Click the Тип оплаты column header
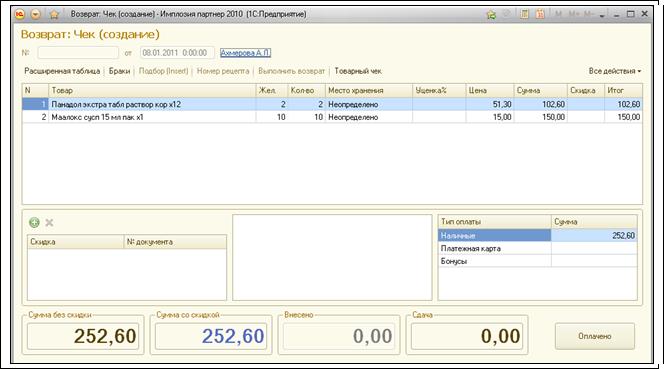 pos(495,222)
